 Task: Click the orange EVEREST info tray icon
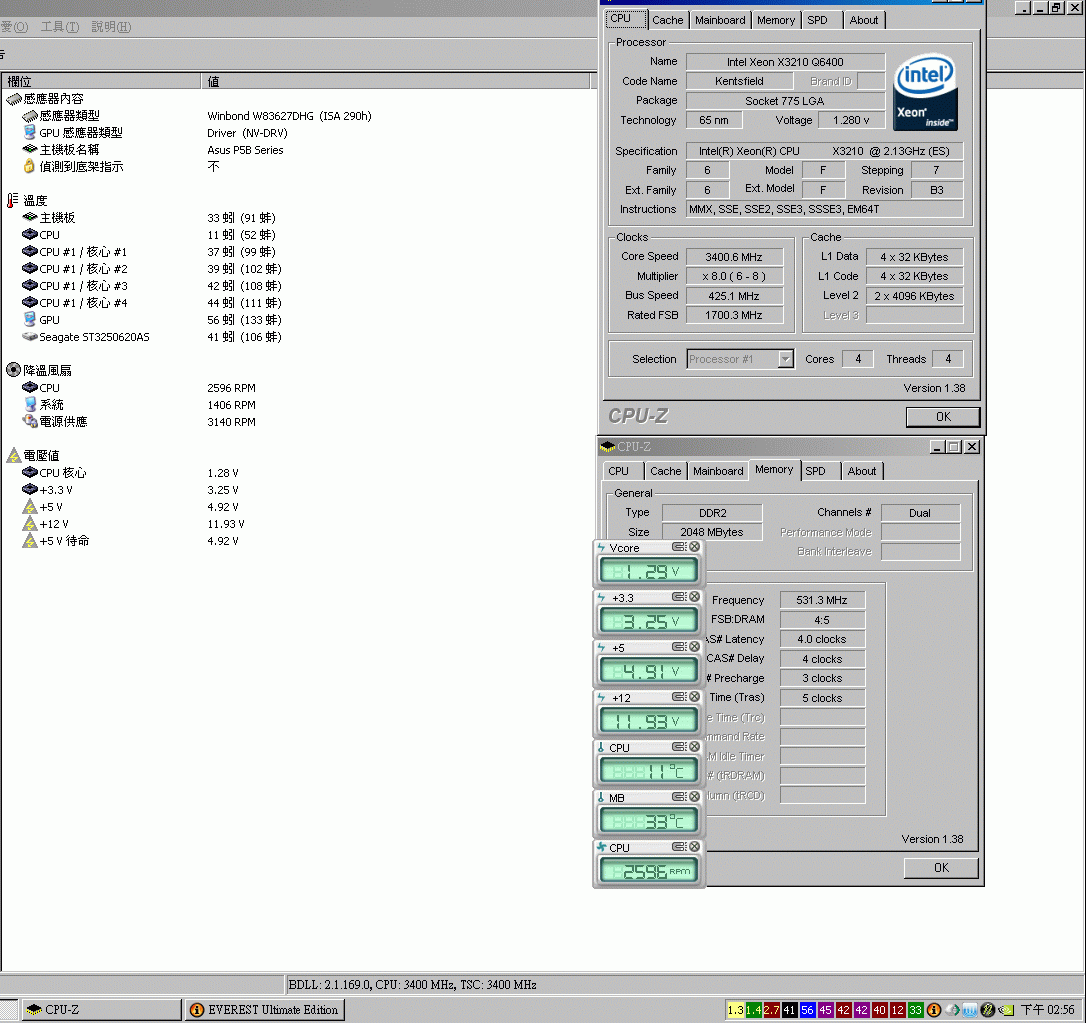934,1010
